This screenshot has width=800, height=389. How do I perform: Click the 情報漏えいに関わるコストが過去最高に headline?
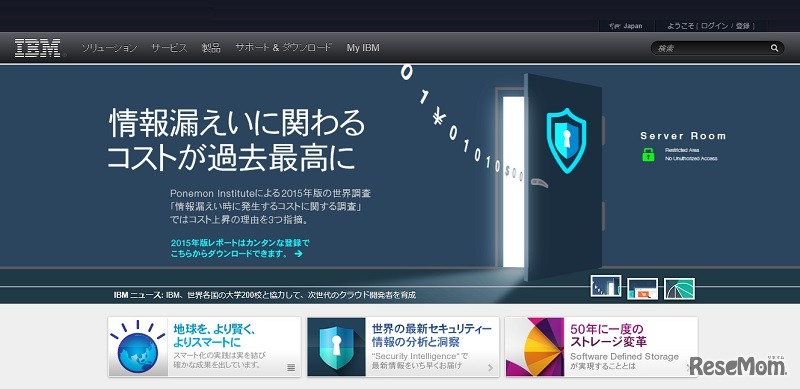click(x=236, y=140)
